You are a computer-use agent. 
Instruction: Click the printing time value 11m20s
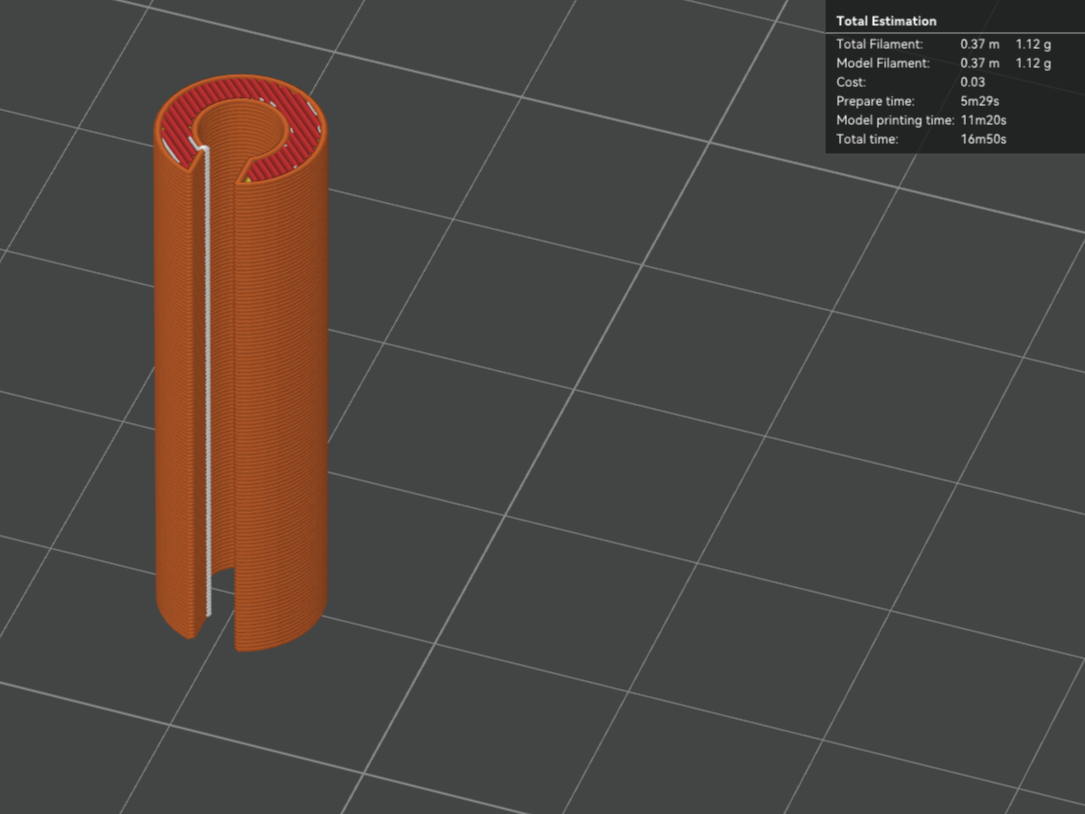(x=983, y=120)
